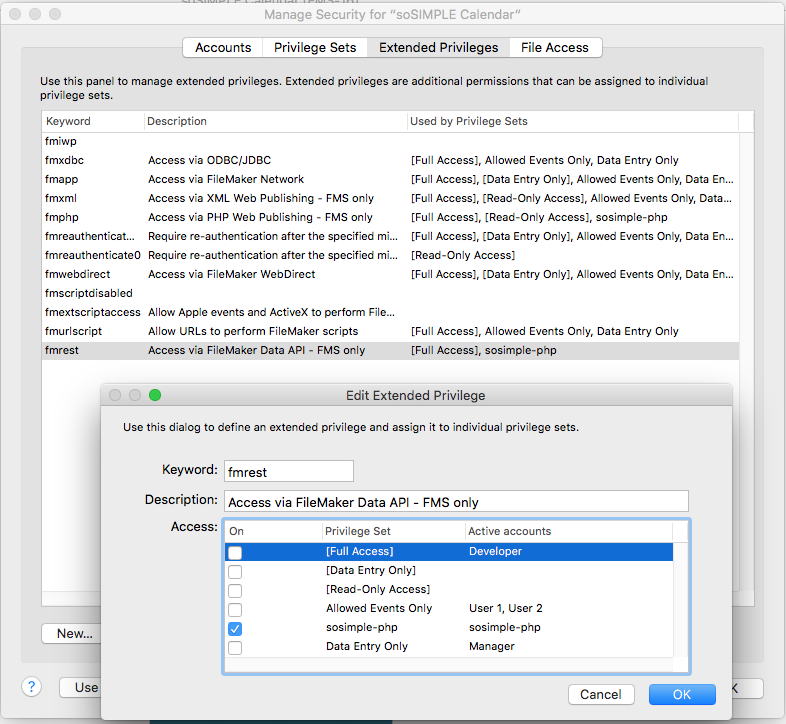
Task: Click Access via FileMaker WebDirect description
Action: pyautogui.click(x=232, y=274)
